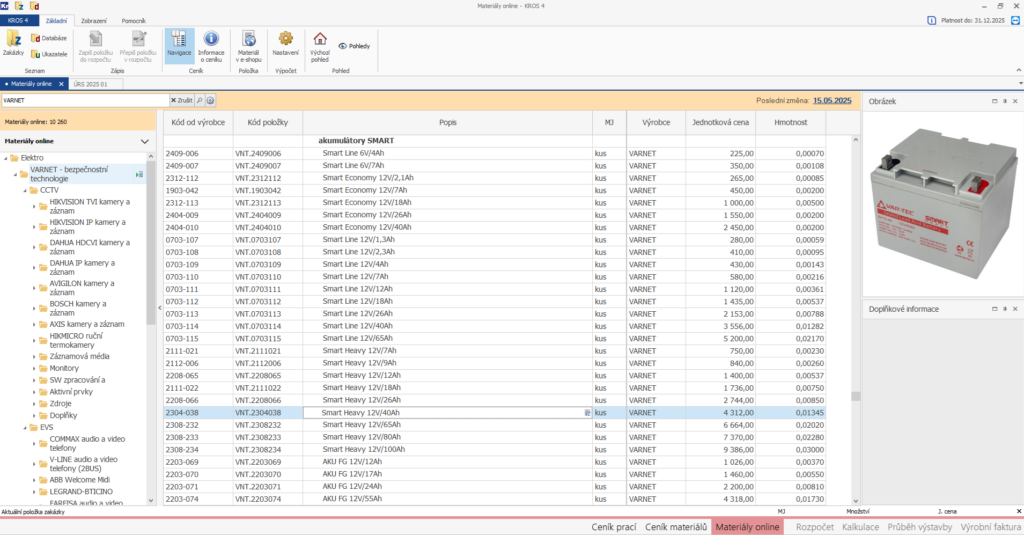Click the yellow Z folder quick-access icon
1024x535 pixels.
tap(20, 6)
